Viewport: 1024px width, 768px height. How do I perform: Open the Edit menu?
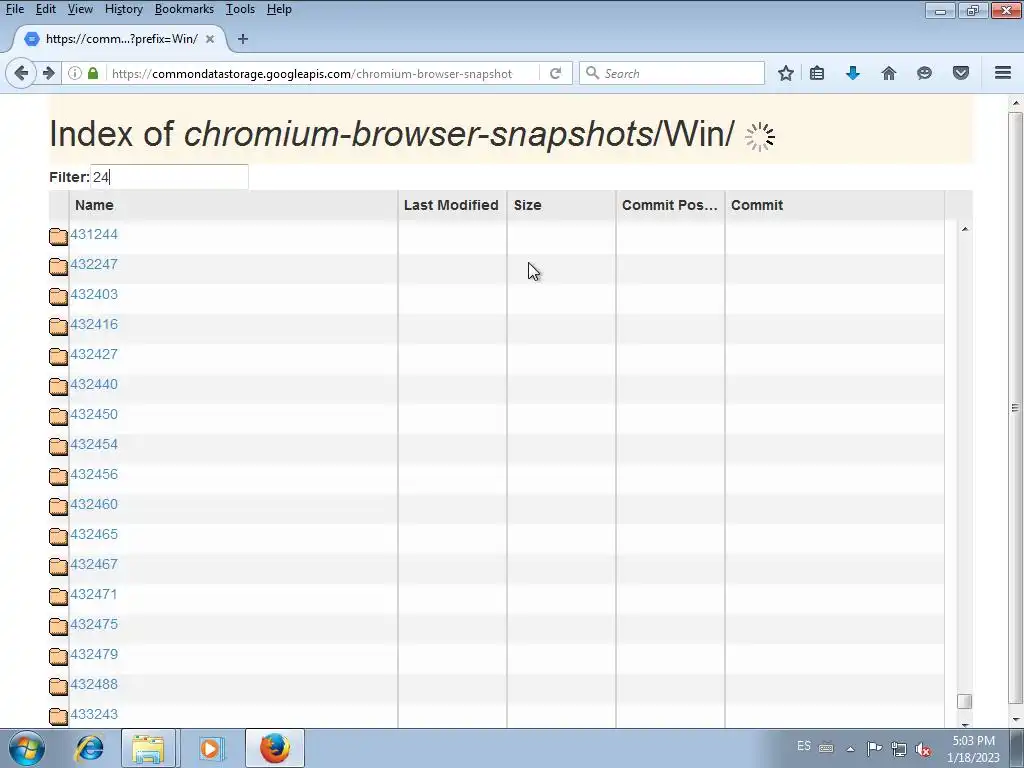pyautogui.click(x=46, y=9)
